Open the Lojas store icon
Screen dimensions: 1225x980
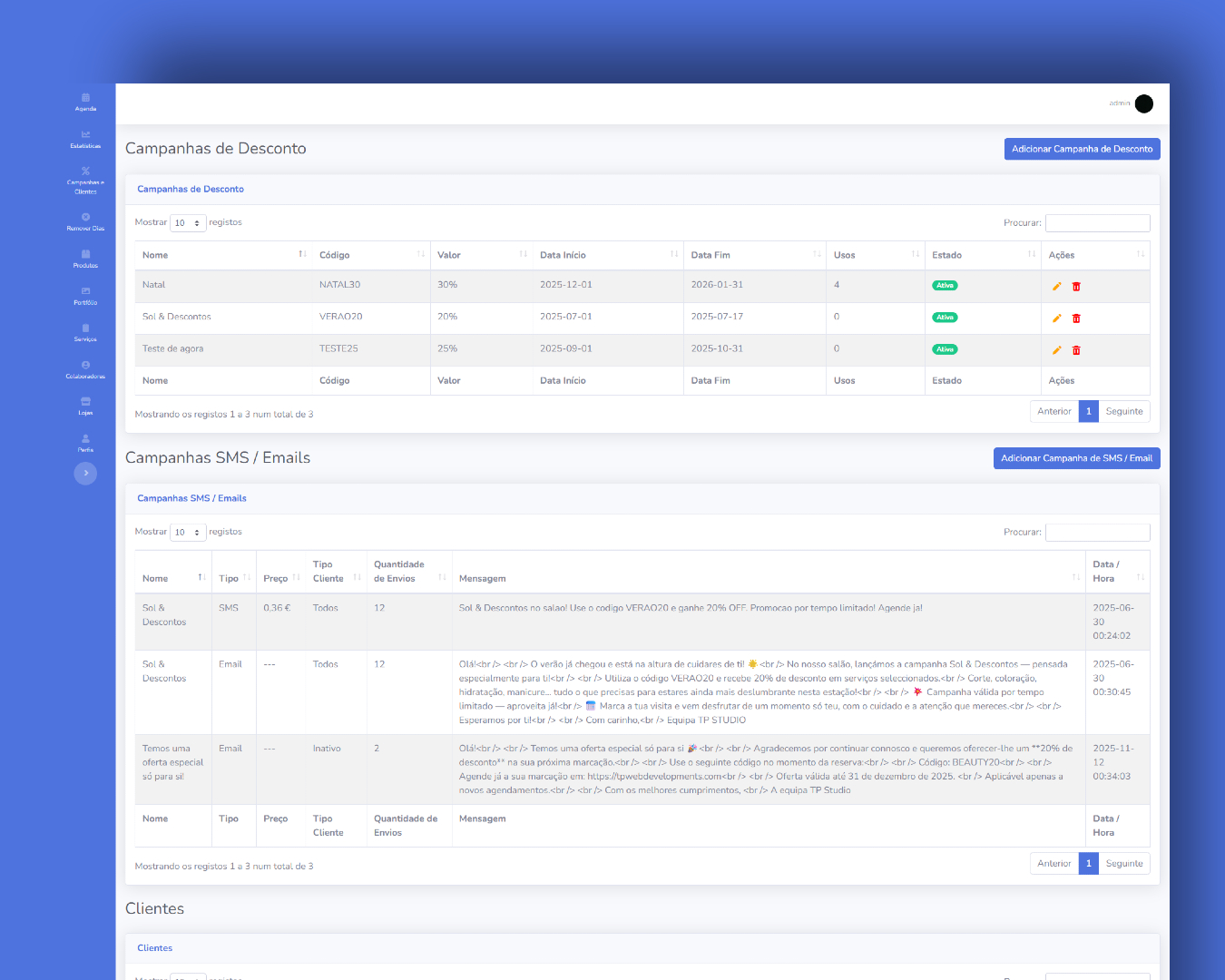click(85, 402)
